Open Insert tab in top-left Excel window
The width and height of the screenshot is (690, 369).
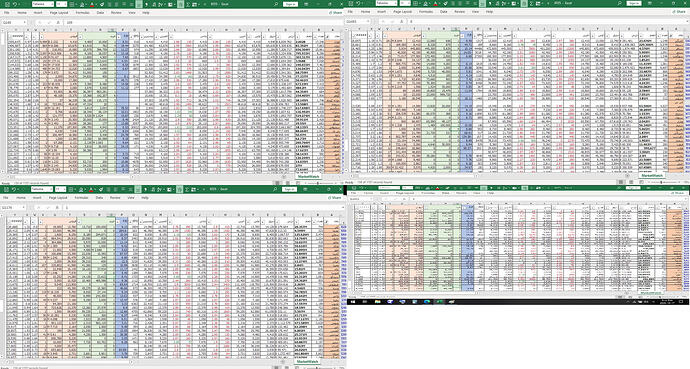(38, 13)
